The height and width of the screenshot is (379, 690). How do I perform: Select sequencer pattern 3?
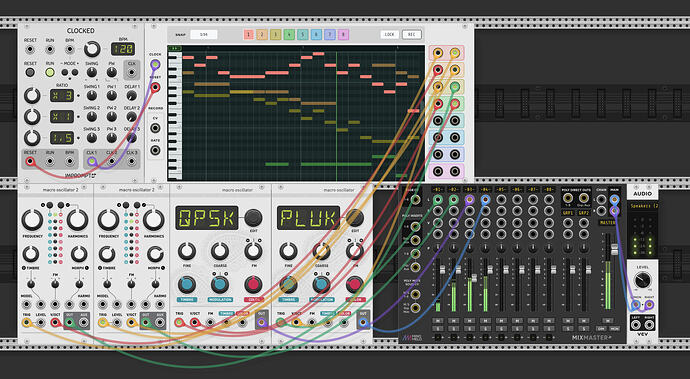click(275, 34)
